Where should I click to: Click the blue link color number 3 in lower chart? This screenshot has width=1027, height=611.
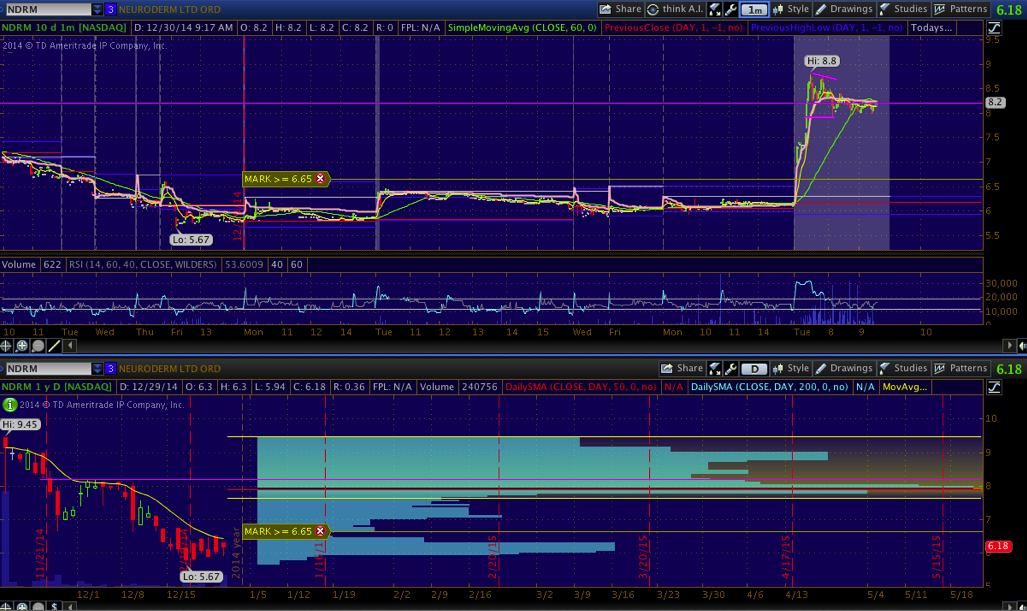pos(110,368)
